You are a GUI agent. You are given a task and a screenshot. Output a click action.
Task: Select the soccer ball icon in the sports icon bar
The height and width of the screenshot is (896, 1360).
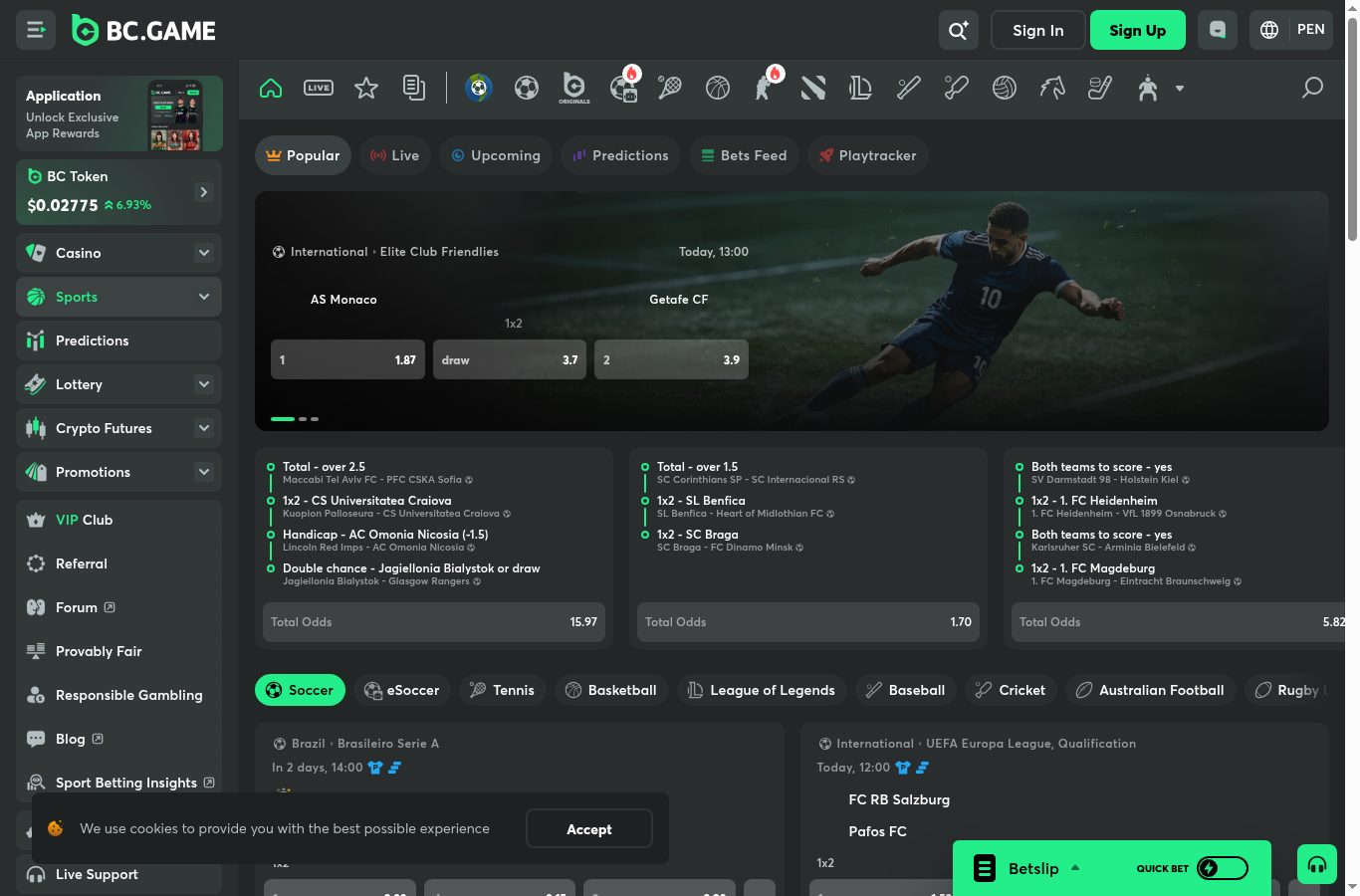[527, 88]
